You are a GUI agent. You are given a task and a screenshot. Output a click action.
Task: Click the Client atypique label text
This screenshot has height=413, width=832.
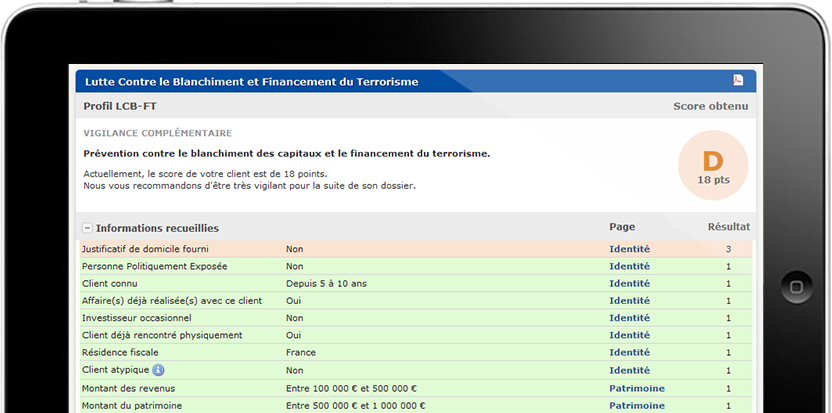pyautogui.click(x=115, y=370)
